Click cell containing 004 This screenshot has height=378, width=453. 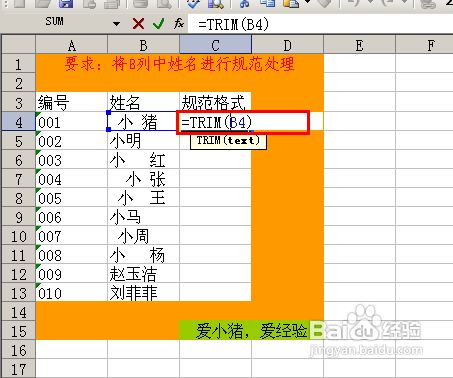(72, 178)
